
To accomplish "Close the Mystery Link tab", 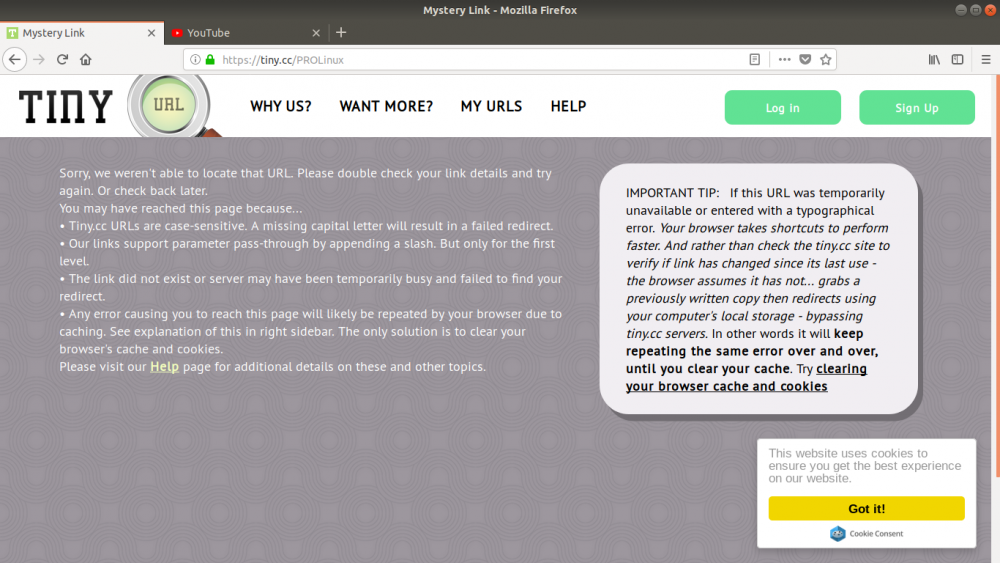I will tap(152, 33).
